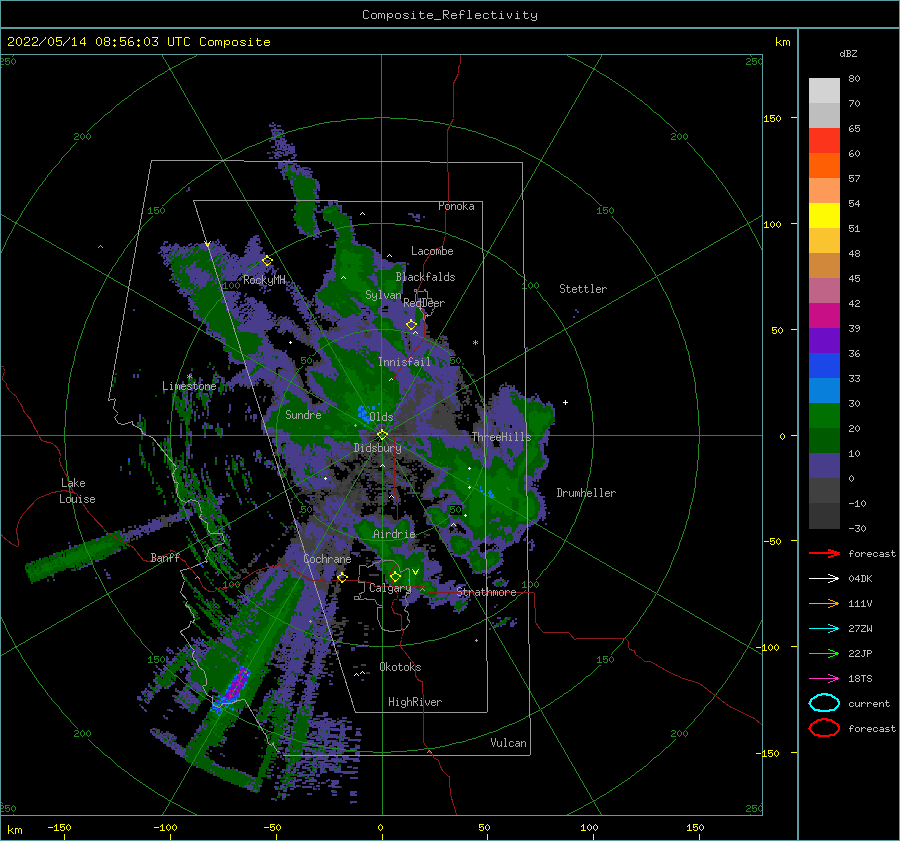Click the red forecast arrow icon in legend
Screen dimensions: 900x841
(824, 553)
